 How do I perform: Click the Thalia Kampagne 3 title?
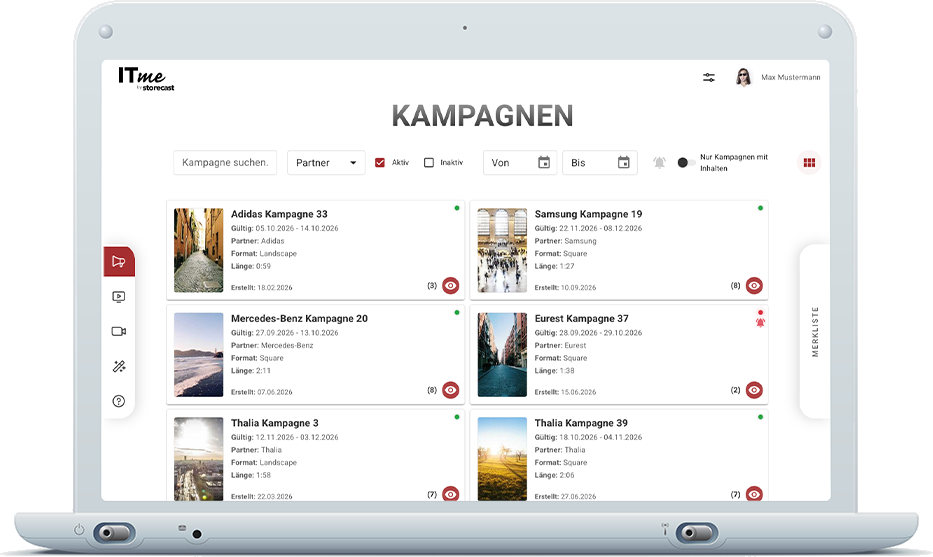pos(275,423)
